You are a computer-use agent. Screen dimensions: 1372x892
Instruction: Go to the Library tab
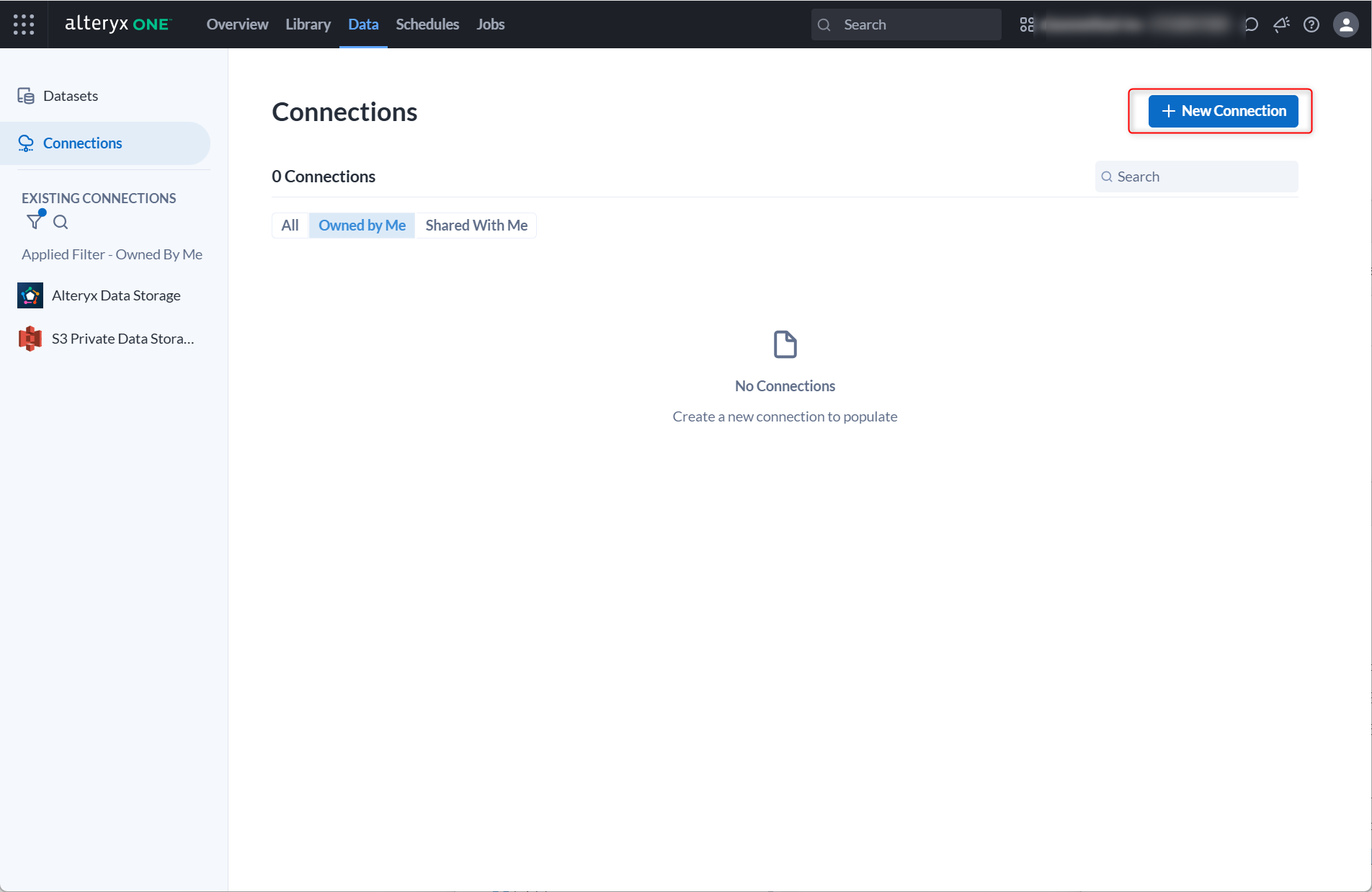(308, 24)
